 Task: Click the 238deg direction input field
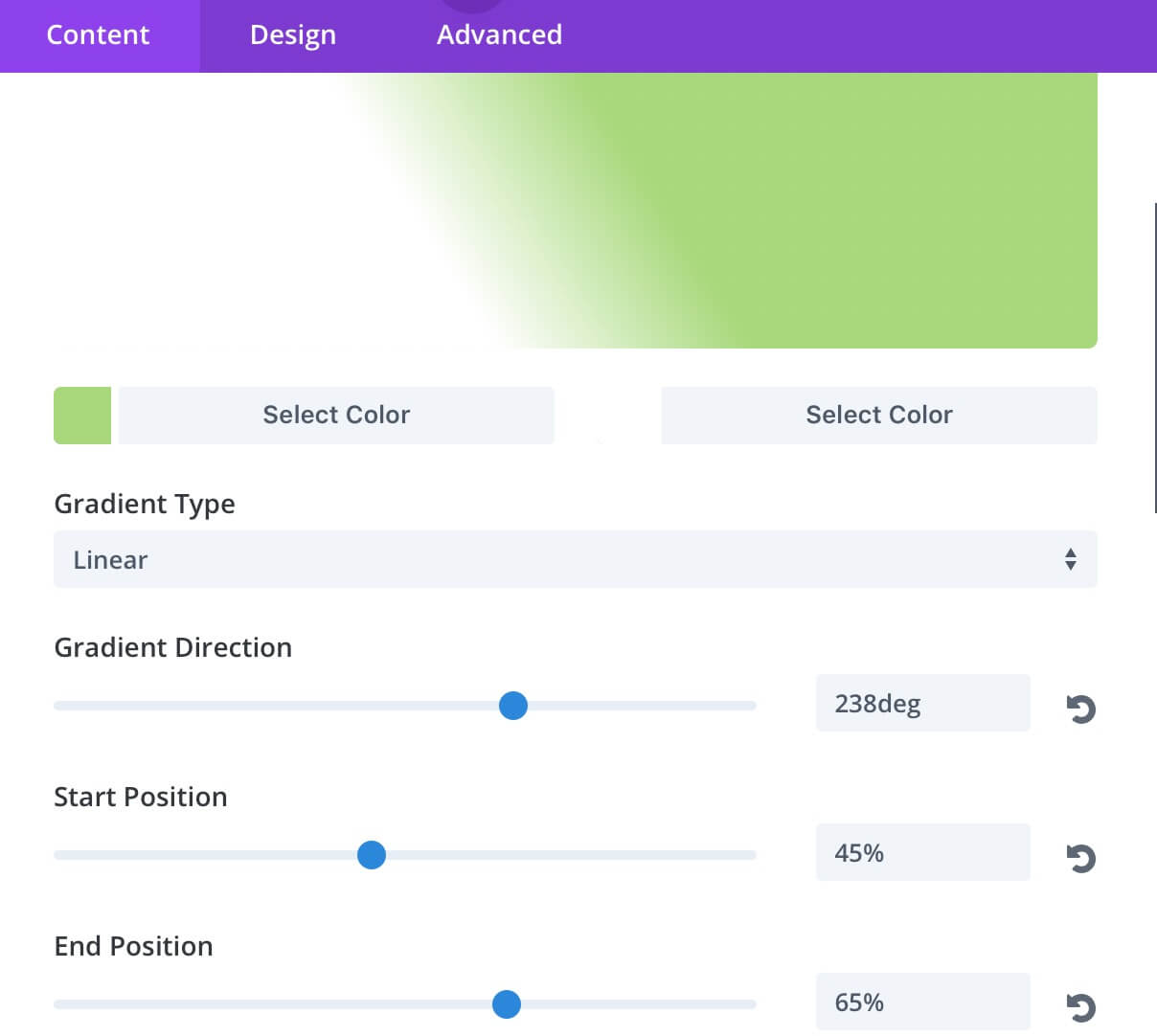(923, 704)
